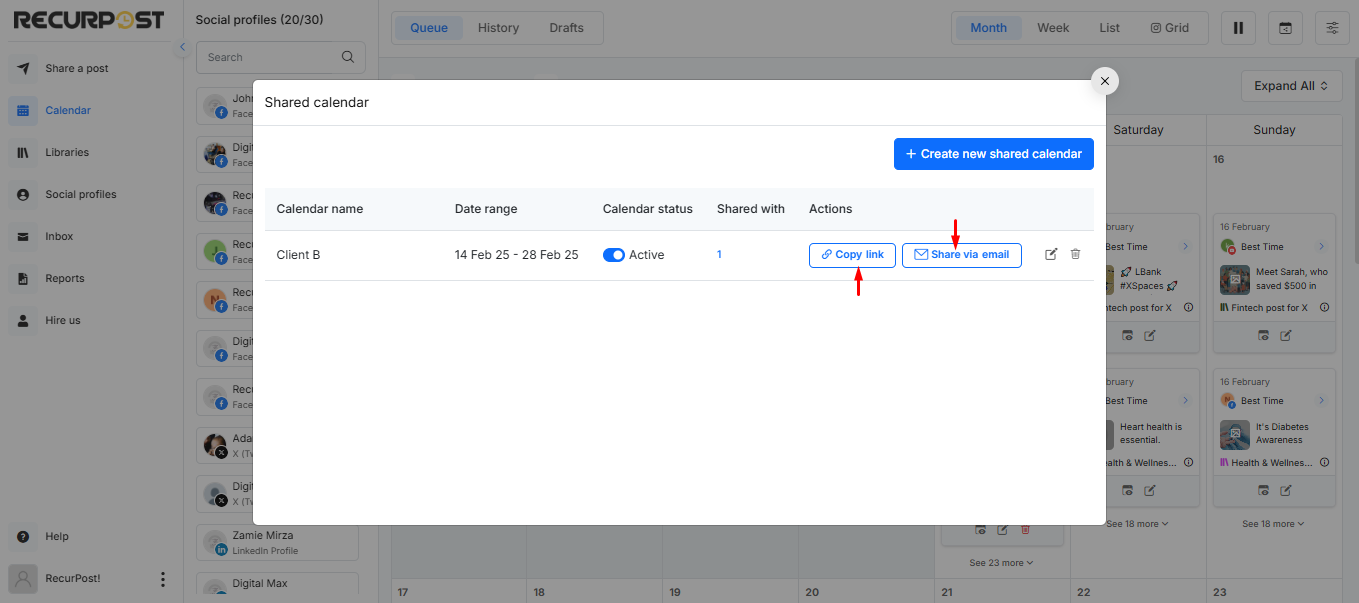The width and height of the screenshot is (1359, 603).
Task: Edit the Client B shared calendar
Action: click(1051, 255)
